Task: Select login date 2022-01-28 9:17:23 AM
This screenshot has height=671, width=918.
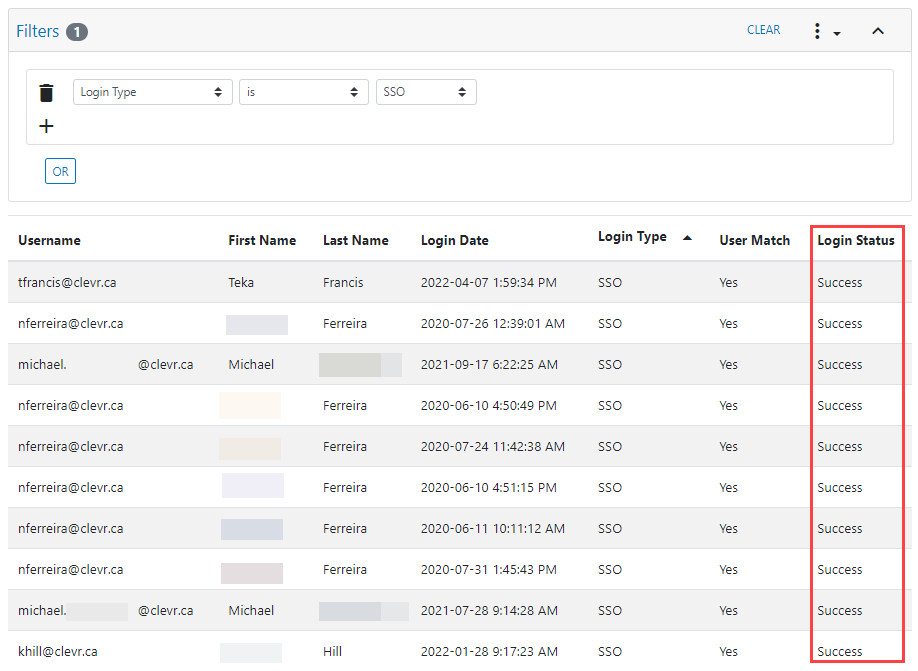Action: pos(489,651)
